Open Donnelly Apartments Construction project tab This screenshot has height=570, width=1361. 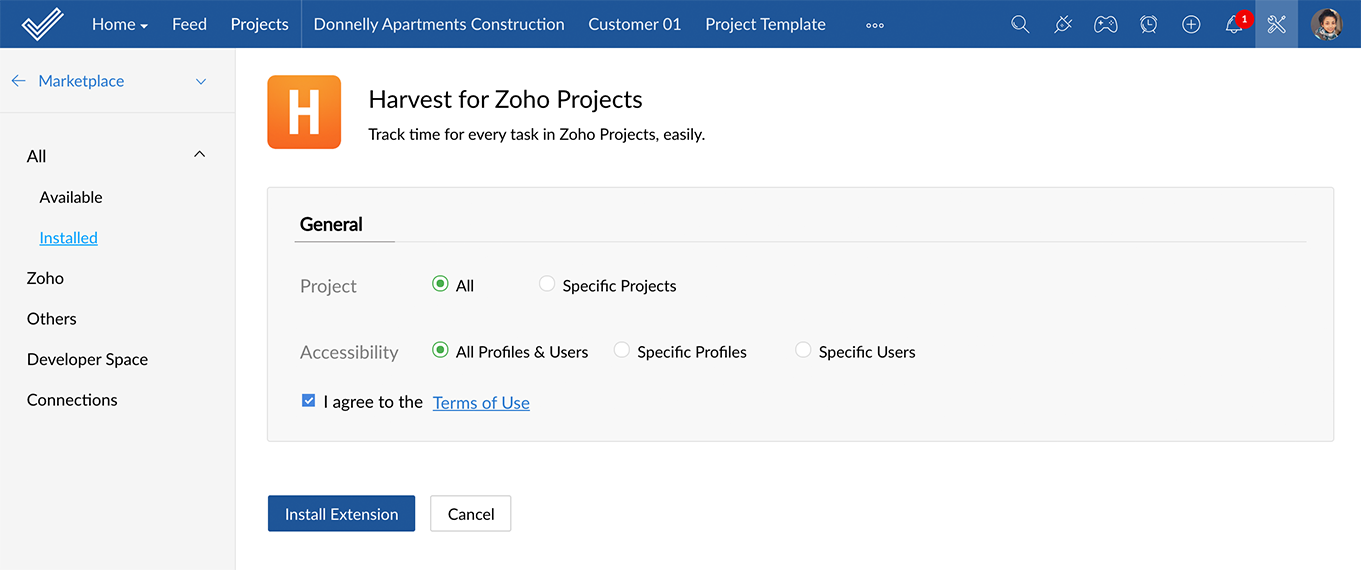439,24
